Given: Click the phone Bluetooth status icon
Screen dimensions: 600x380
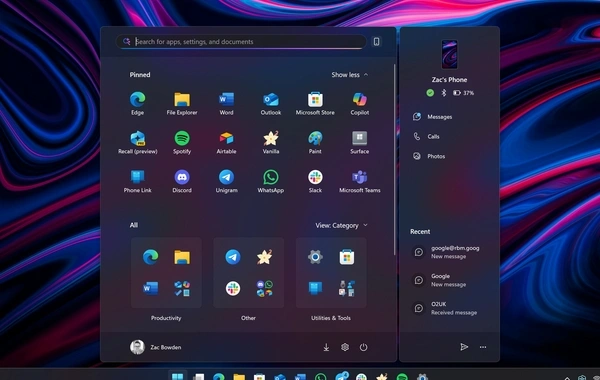Looking at the screenshot, I should coord(444,93).
